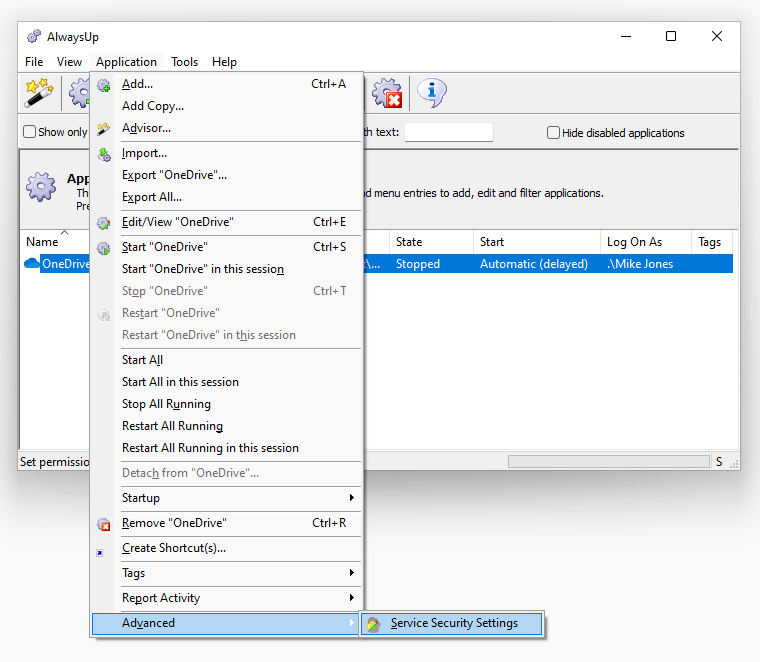Choose Start "OneDrive" in this session
Image resolution: width=760 pixels, height=662 pixels.
click(227, 269)
